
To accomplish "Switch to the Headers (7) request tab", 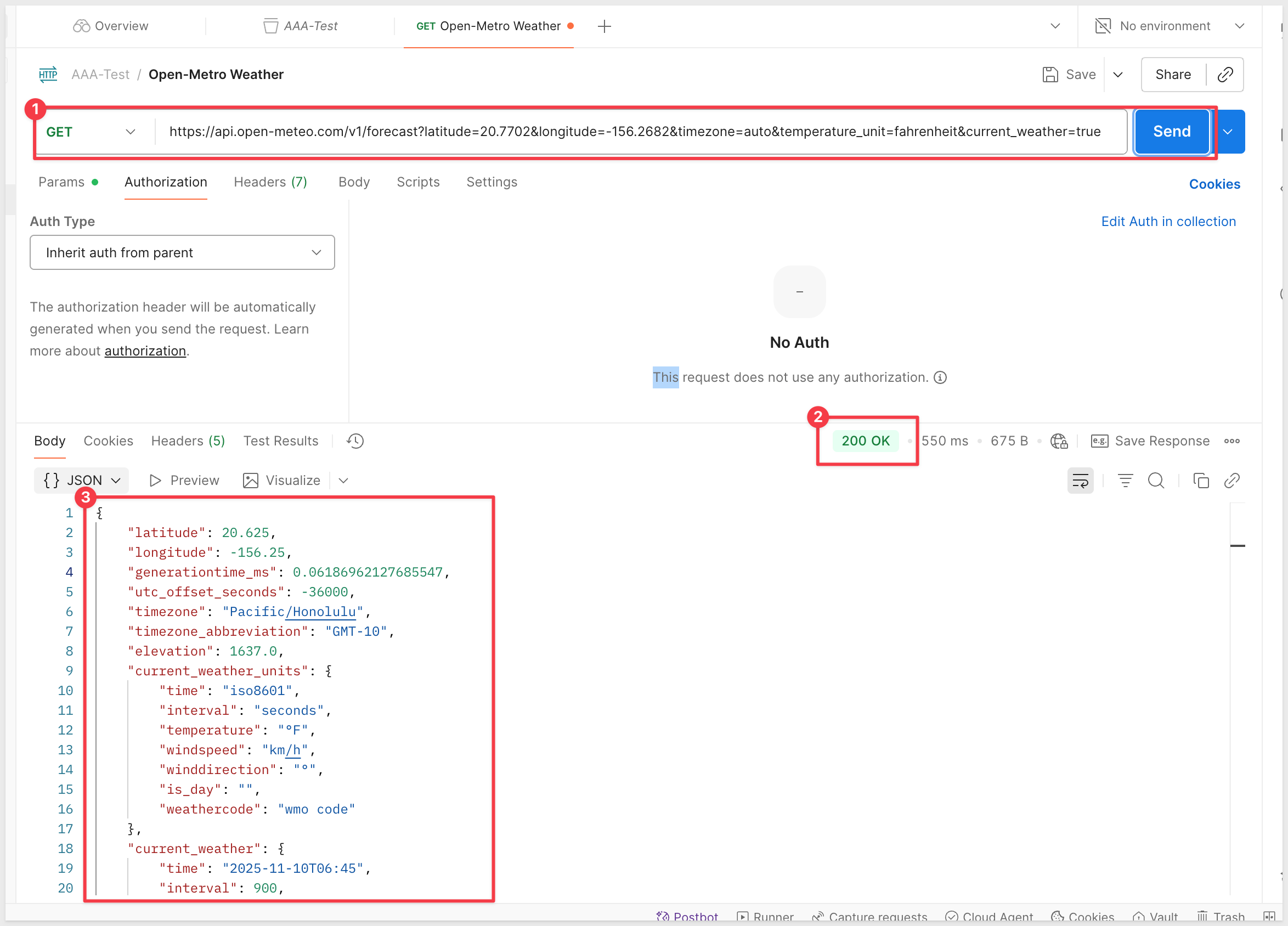I will coord(270,182).
